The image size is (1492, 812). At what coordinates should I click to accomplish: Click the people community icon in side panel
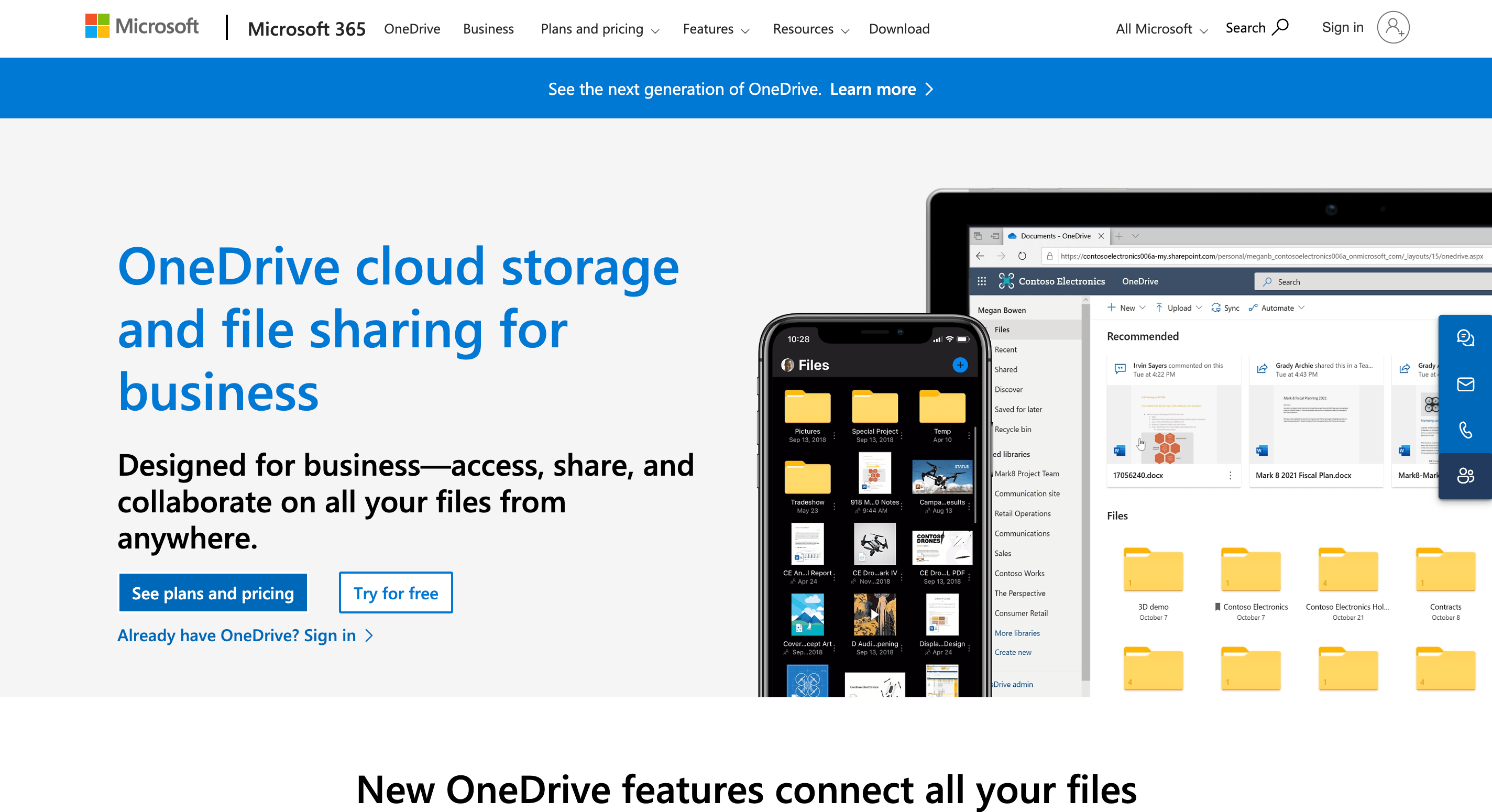click(1465, 476)
